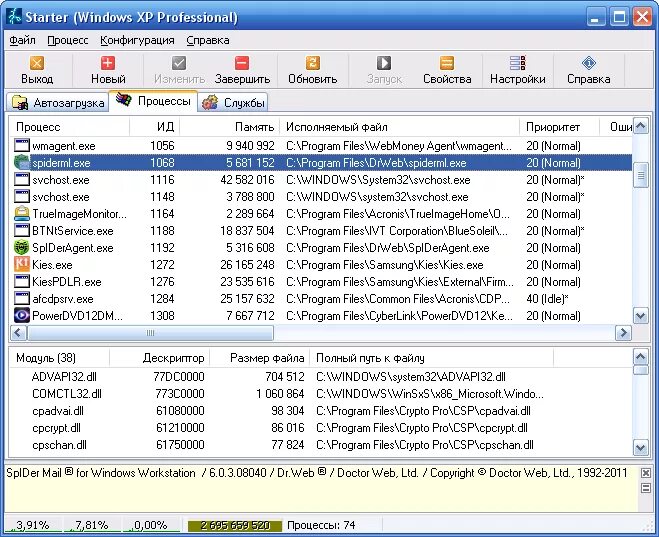
Task: Click the wmagent.exe process icon
Action: click(21, 145)
